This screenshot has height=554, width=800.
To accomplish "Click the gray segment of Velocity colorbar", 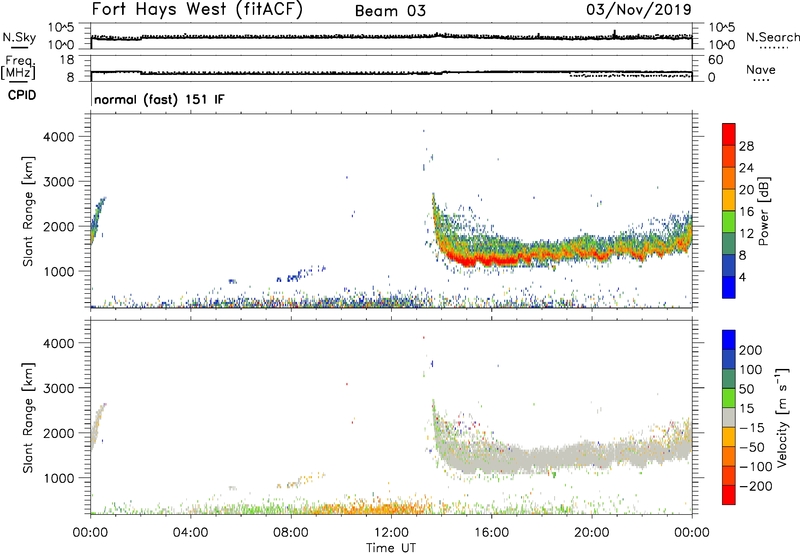I will [x=729, y=417].
